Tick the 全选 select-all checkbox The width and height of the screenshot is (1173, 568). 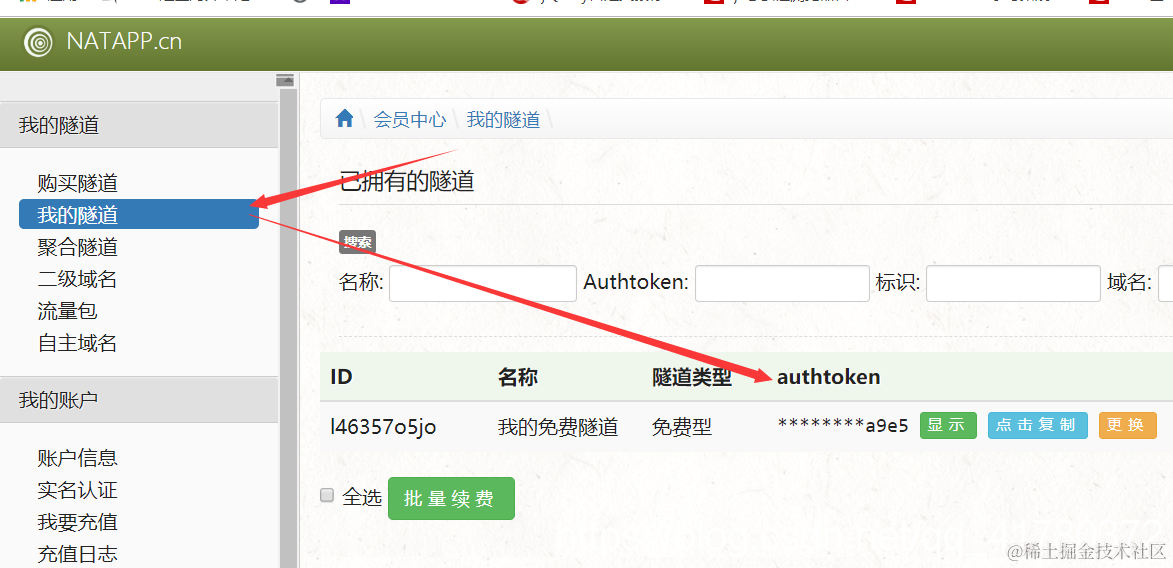[326, 495]
